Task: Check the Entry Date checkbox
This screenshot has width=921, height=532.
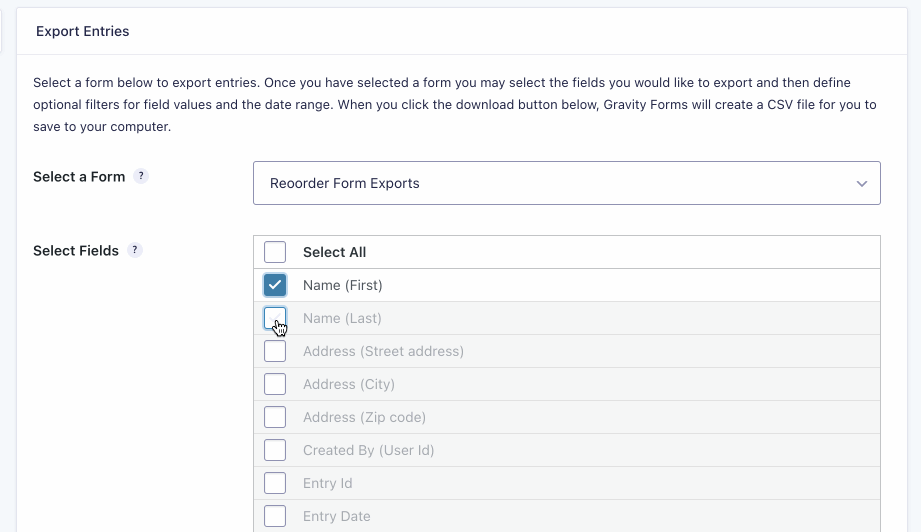Action: [275, 517]
